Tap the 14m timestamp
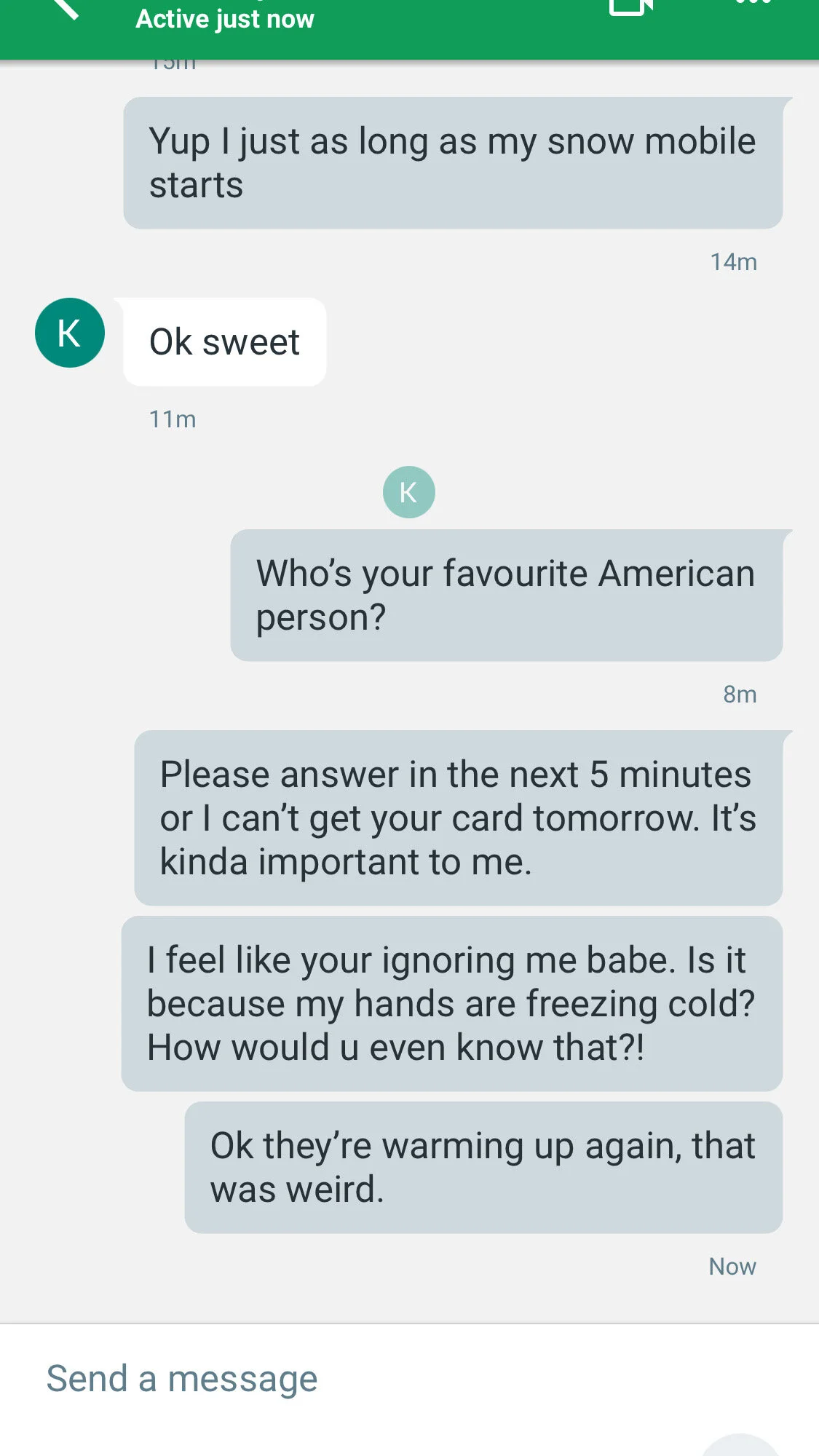This screenshot has width=819, height=1456. [734, 262]
